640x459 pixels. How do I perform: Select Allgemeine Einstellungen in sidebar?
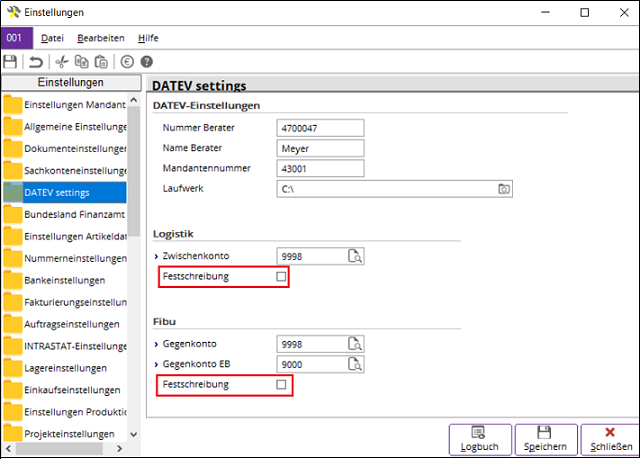pos(65,126)
